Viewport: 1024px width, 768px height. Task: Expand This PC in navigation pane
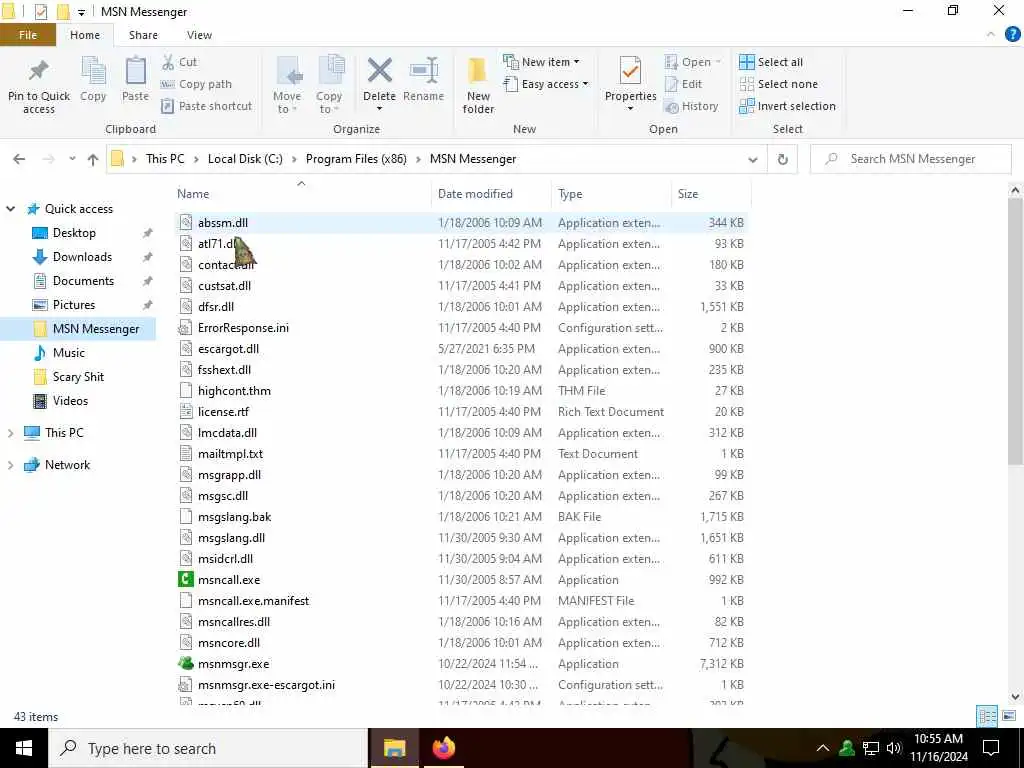click(x=10, y=432)
